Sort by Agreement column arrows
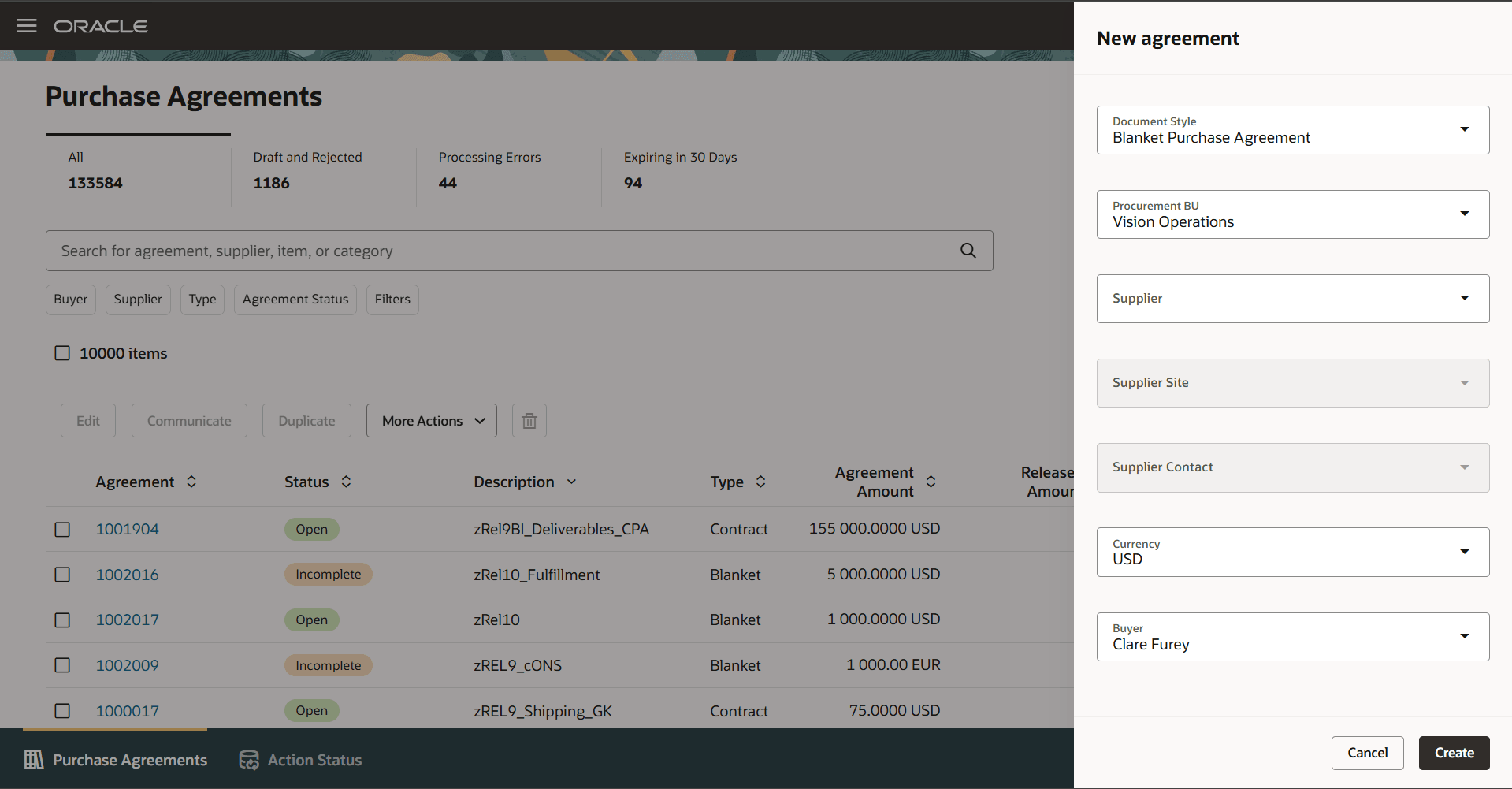Image resolution: width=1512 pixels, height=789 pixels. (x=191, y=482)
